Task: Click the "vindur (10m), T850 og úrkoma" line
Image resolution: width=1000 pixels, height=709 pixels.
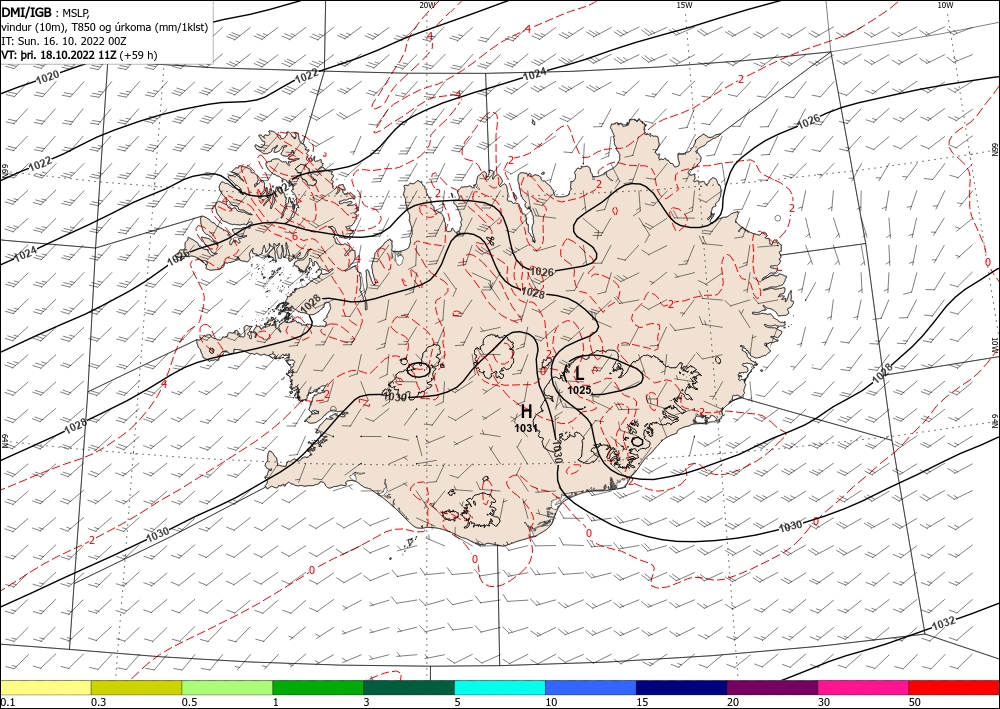Action: point(105,27)
